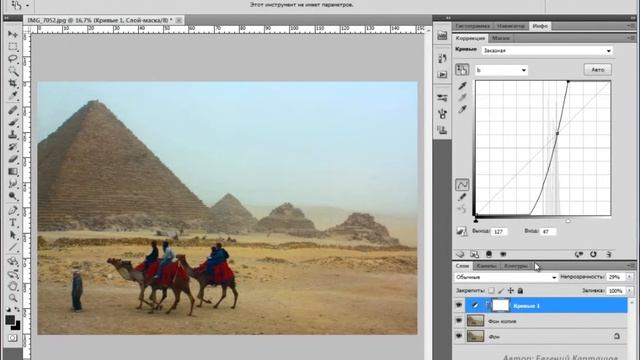Open the fill slider arrow
640x360 pixels.
click(629, 291)
